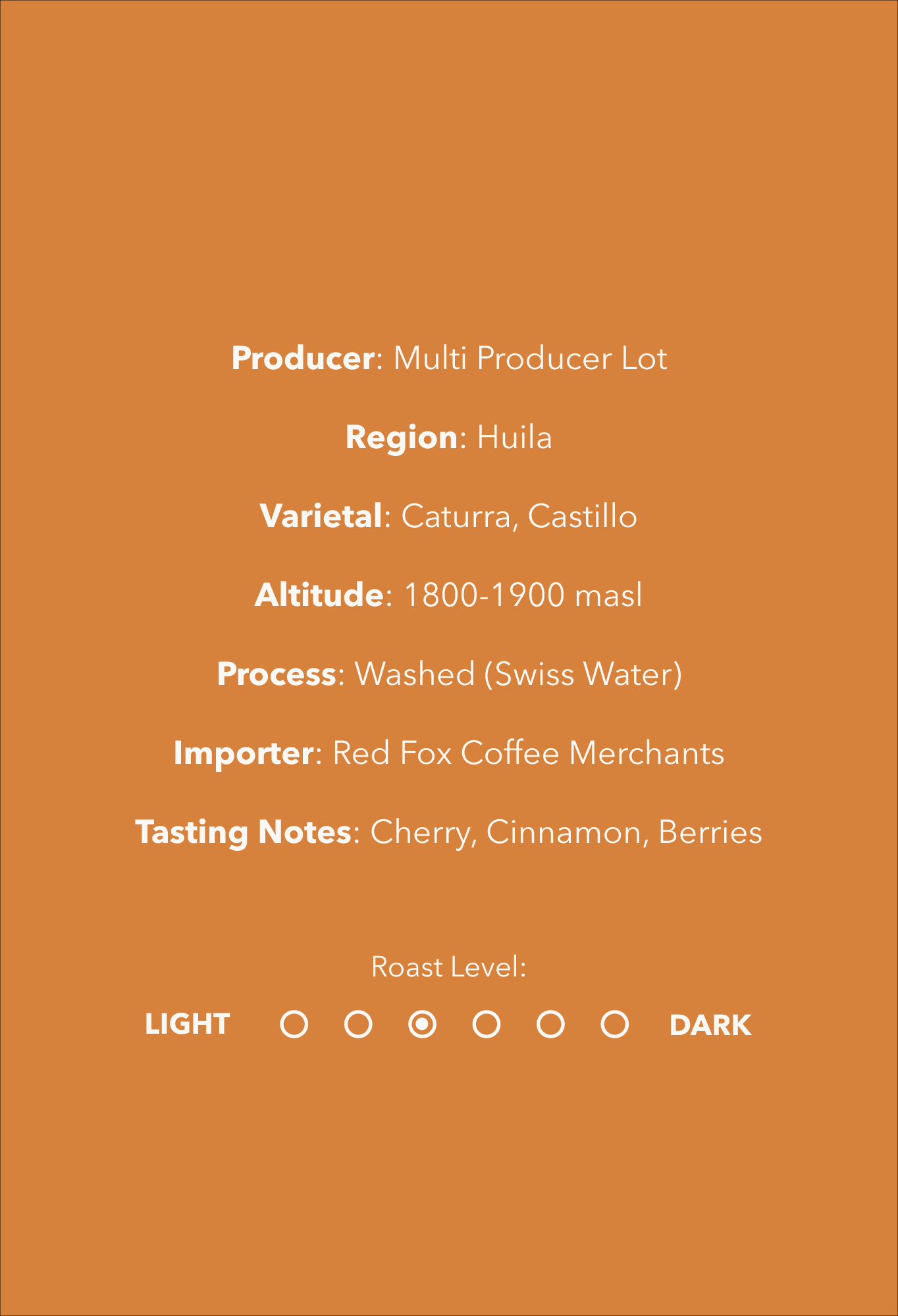This screenshot has width=898, height=1316.
Task: Click the DARK roast label
Action: point(710,1025)
